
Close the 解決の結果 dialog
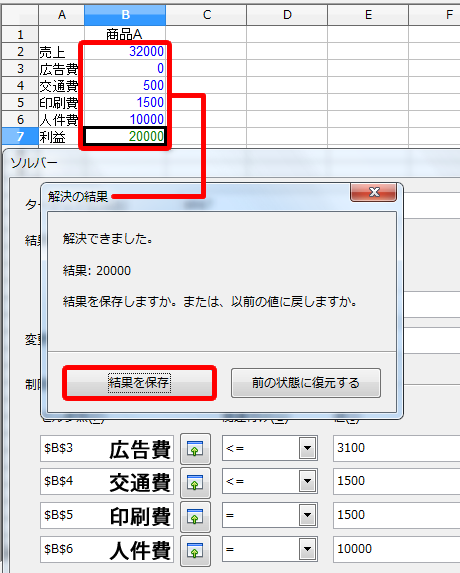tap(373, 192)
